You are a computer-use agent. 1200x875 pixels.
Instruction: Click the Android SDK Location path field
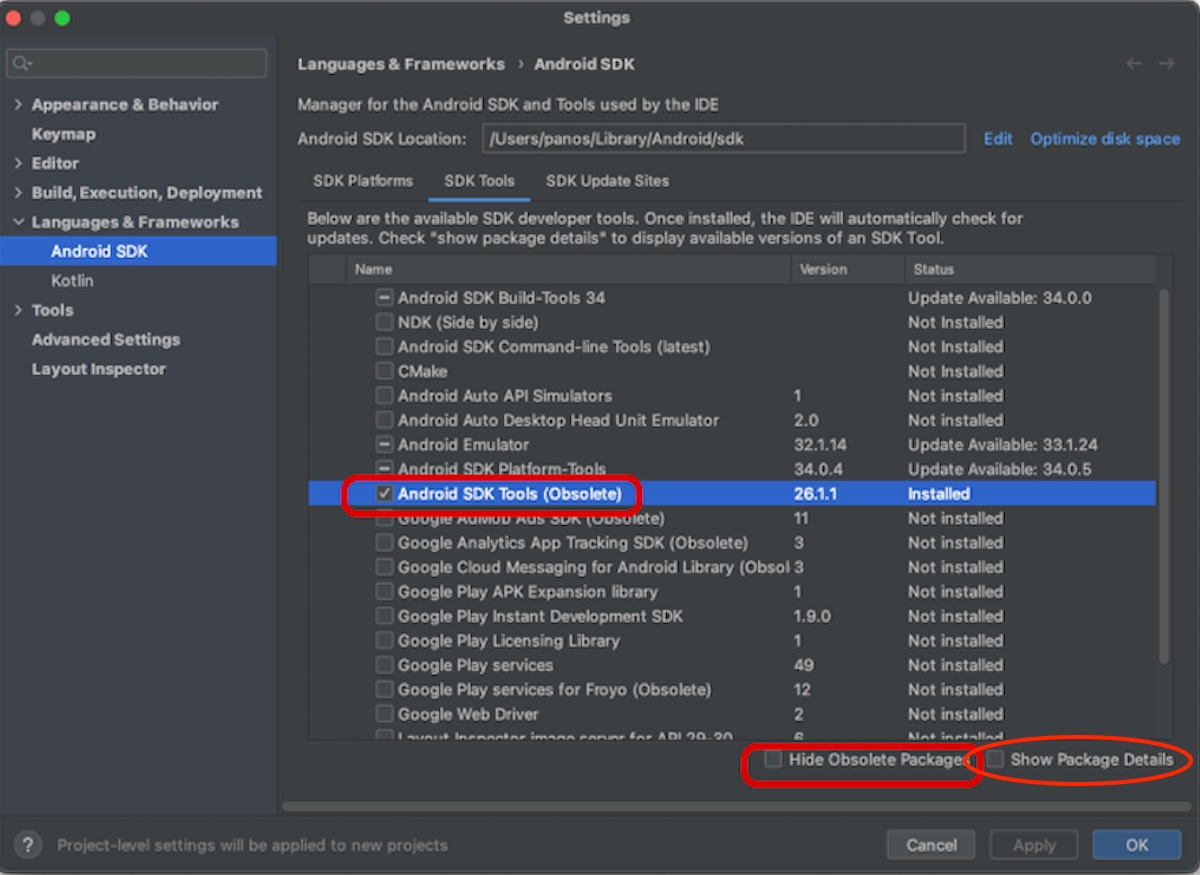[x=723, y=139]
